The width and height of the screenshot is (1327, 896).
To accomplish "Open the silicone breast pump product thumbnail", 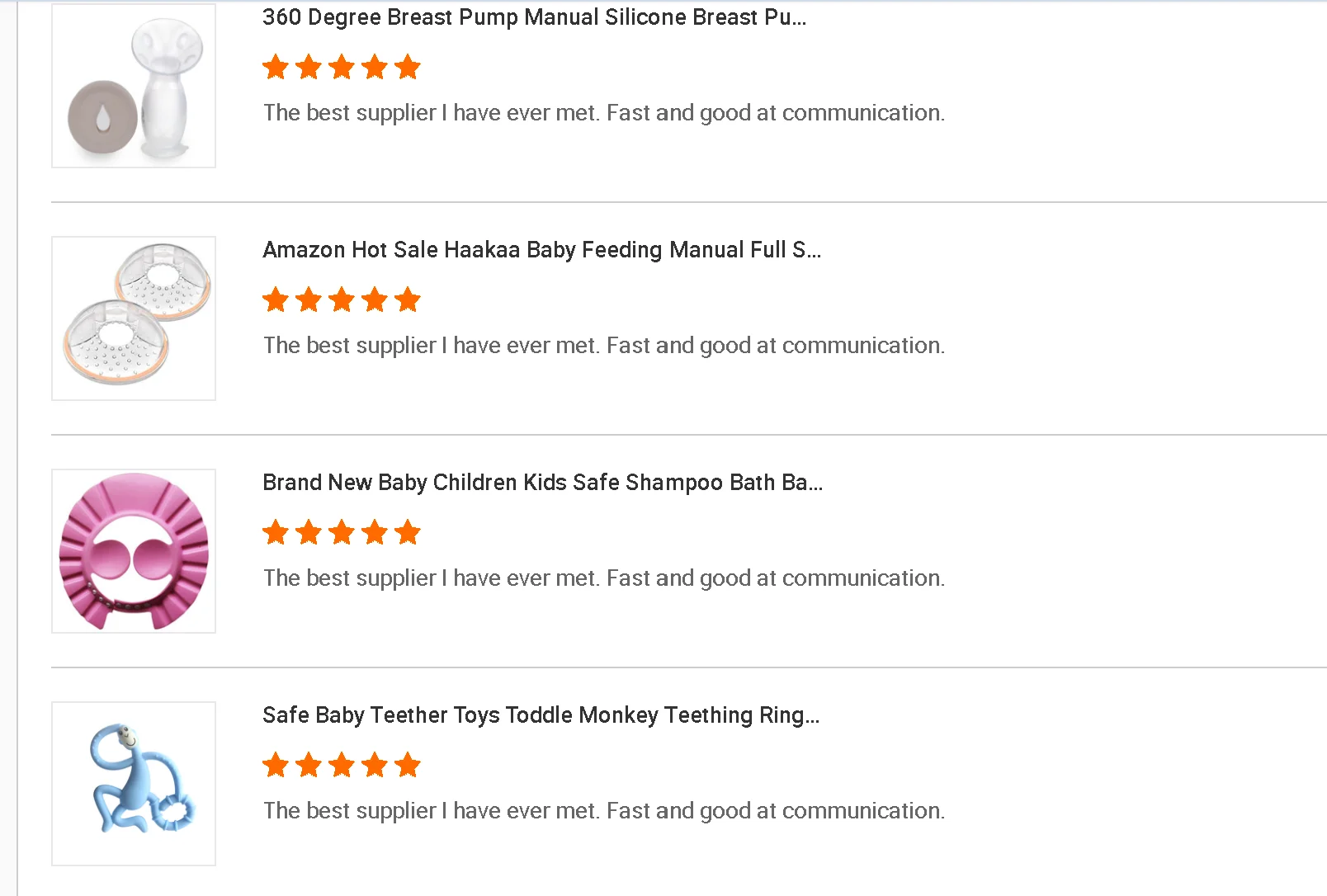I will tap(134, 86).
